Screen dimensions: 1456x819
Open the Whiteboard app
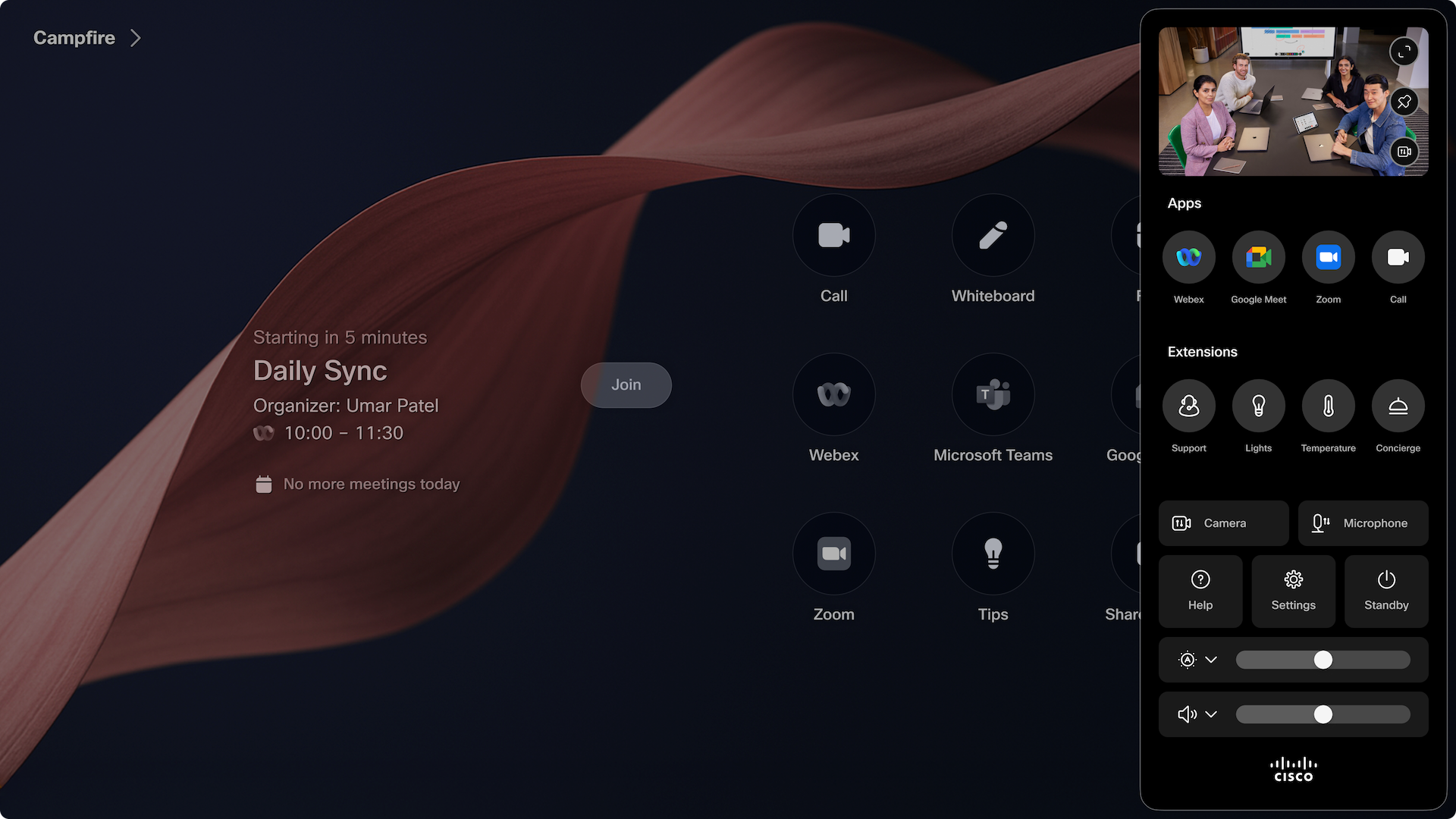coord(993,235)
